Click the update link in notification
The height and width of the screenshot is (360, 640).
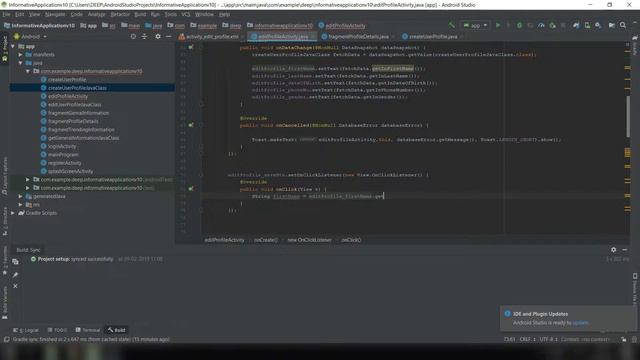click(580, 322)
